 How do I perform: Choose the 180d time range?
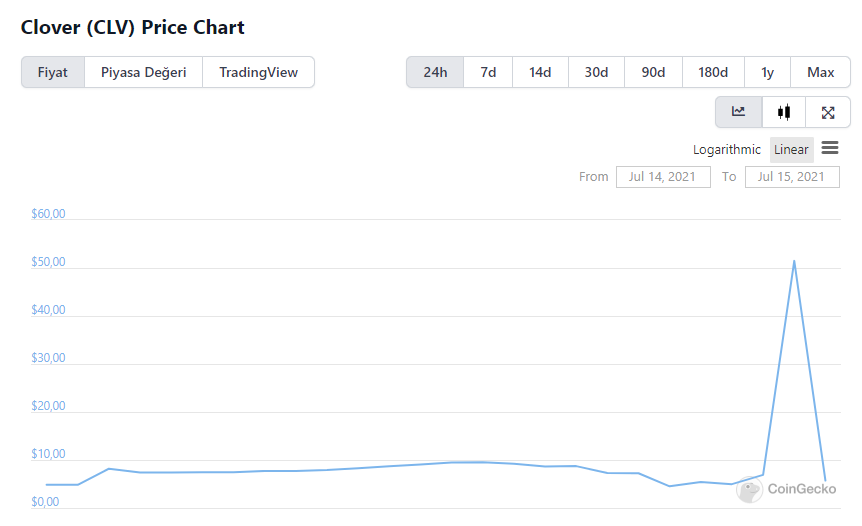[x=713, y=72]
